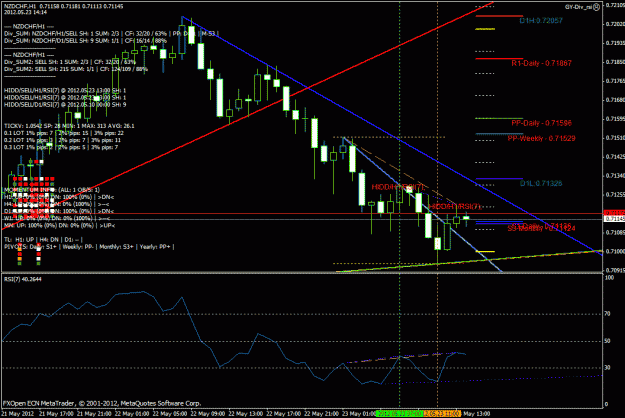
Task: Click the white current price 0.71145 marker
Action: 614,219
